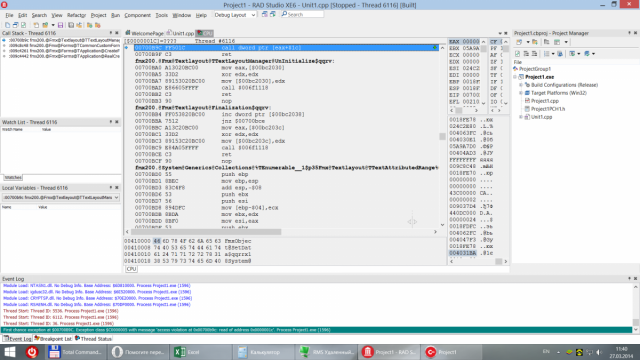This screenshot has width=640, height=360.
Task: Open the Windows Start button
Action: 10,352
